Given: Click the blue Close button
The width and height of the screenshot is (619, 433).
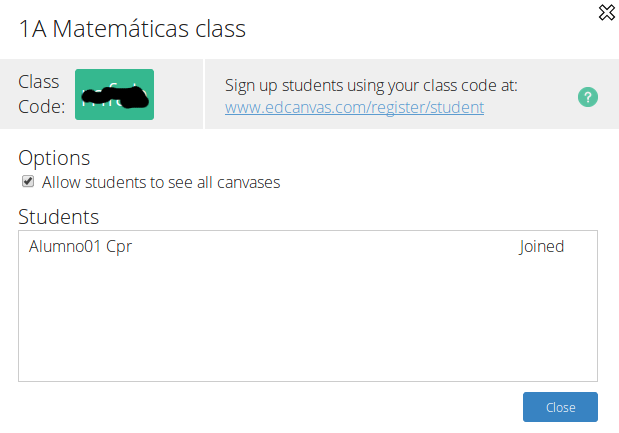Looking at the screenshot, I should 560,407.
